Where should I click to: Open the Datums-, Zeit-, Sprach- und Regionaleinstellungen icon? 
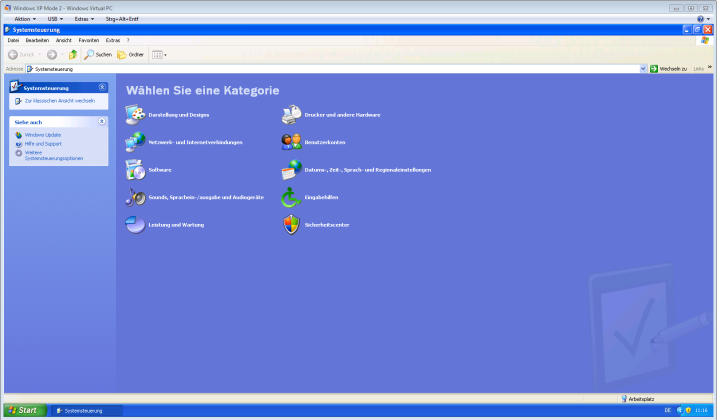point(291,170)
